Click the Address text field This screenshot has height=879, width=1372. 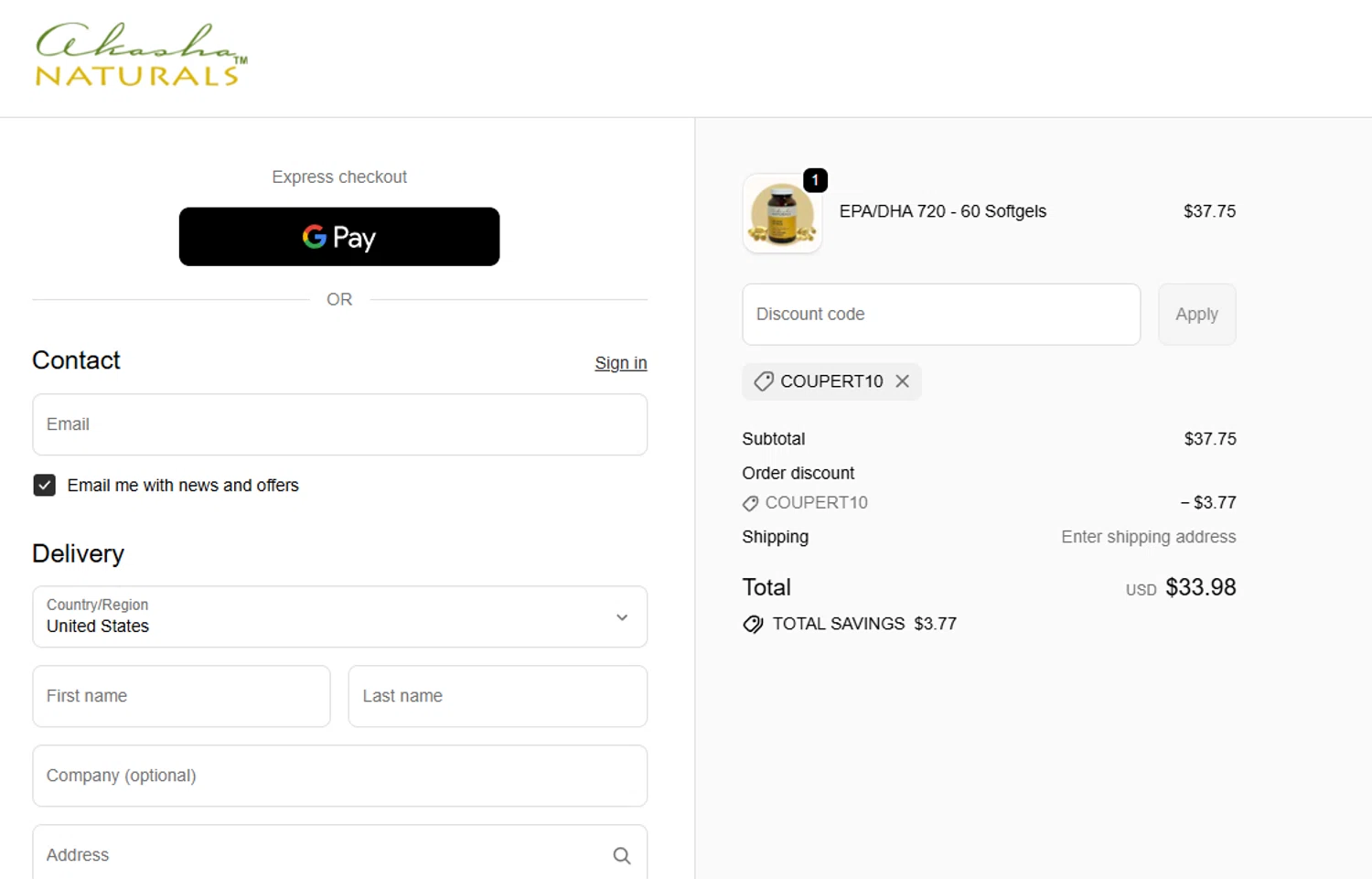click(x=320, y=855)
